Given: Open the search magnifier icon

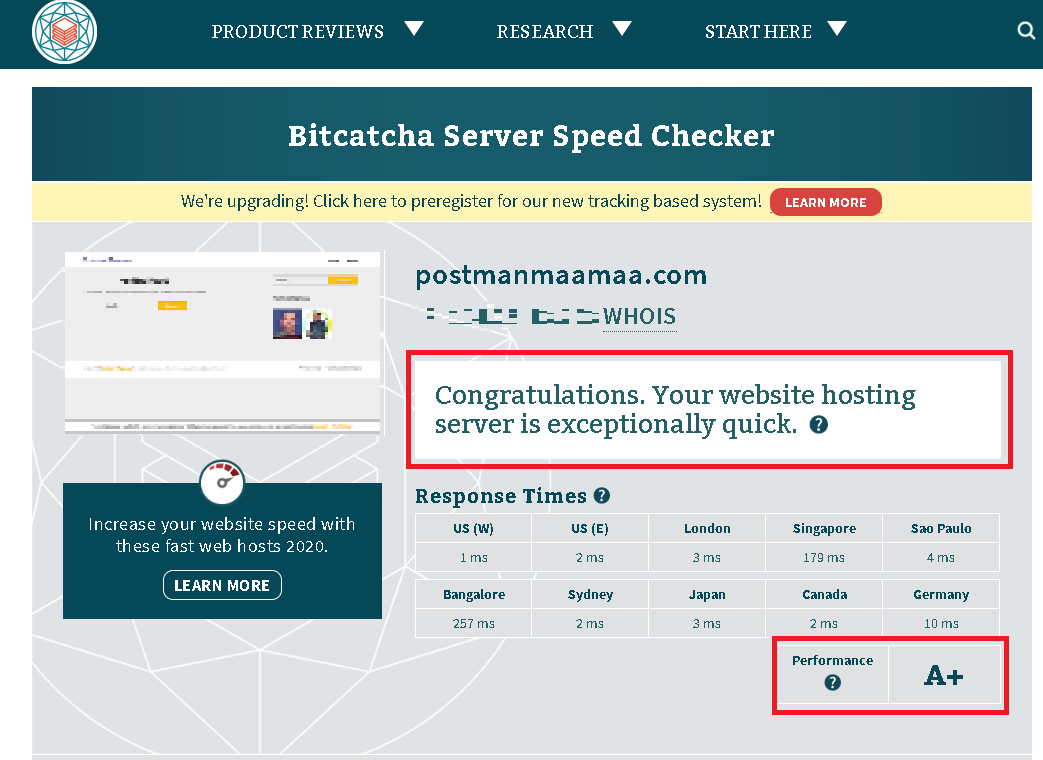Looking at the screenshot, I should click(1026, 31).
